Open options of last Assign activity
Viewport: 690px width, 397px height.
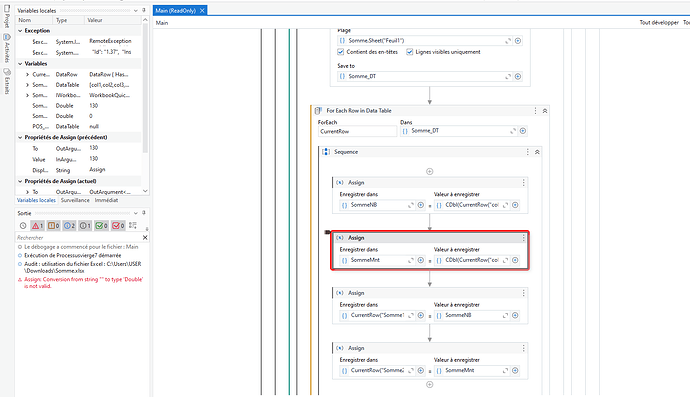pyautogui.click(x=523, y=348)
